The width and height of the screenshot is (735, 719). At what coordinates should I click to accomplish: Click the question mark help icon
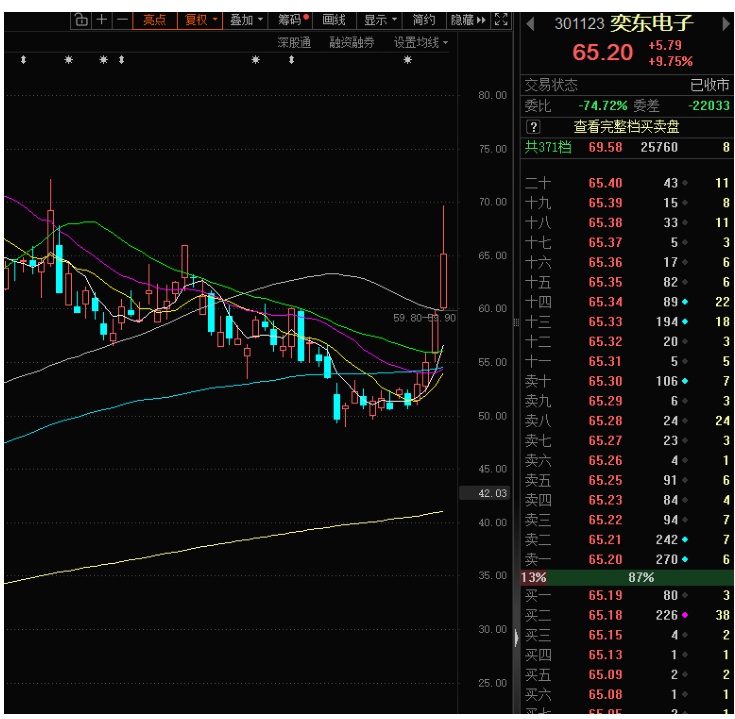pyautogui.click(x=533, y=127)
